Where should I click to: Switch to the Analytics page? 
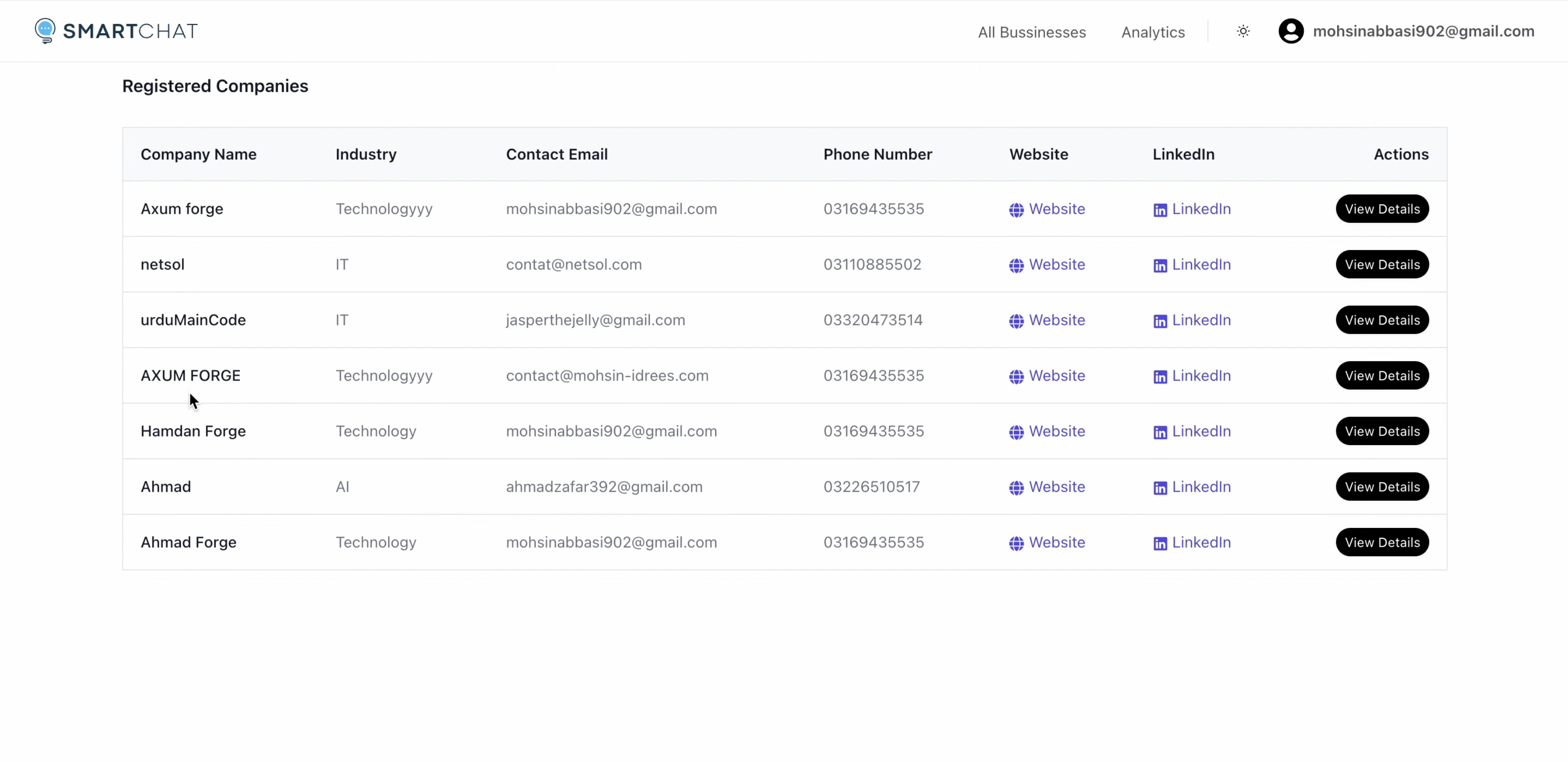1152,32
